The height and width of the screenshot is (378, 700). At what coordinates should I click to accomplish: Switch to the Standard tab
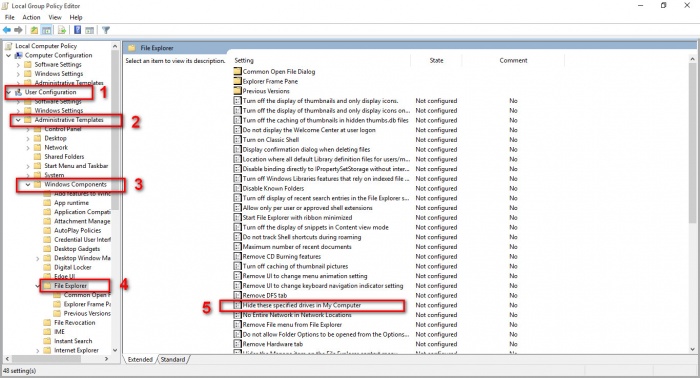tap(173, 359)
